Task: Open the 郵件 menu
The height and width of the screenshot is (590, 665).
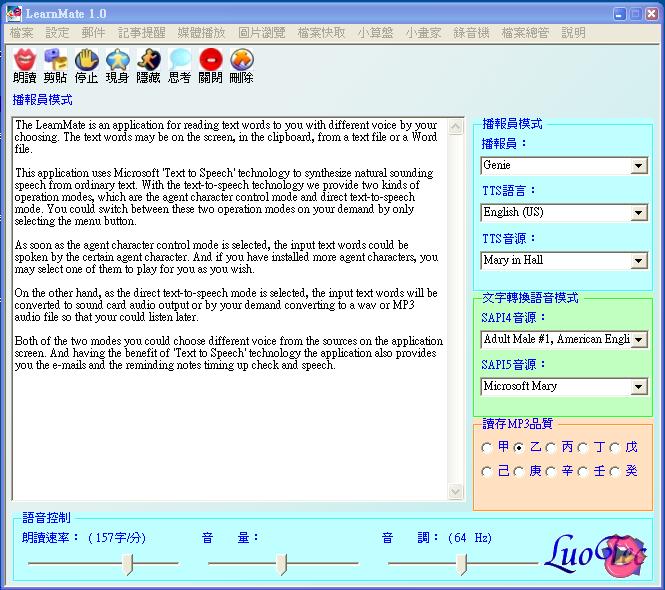Action: pos(93,33)
